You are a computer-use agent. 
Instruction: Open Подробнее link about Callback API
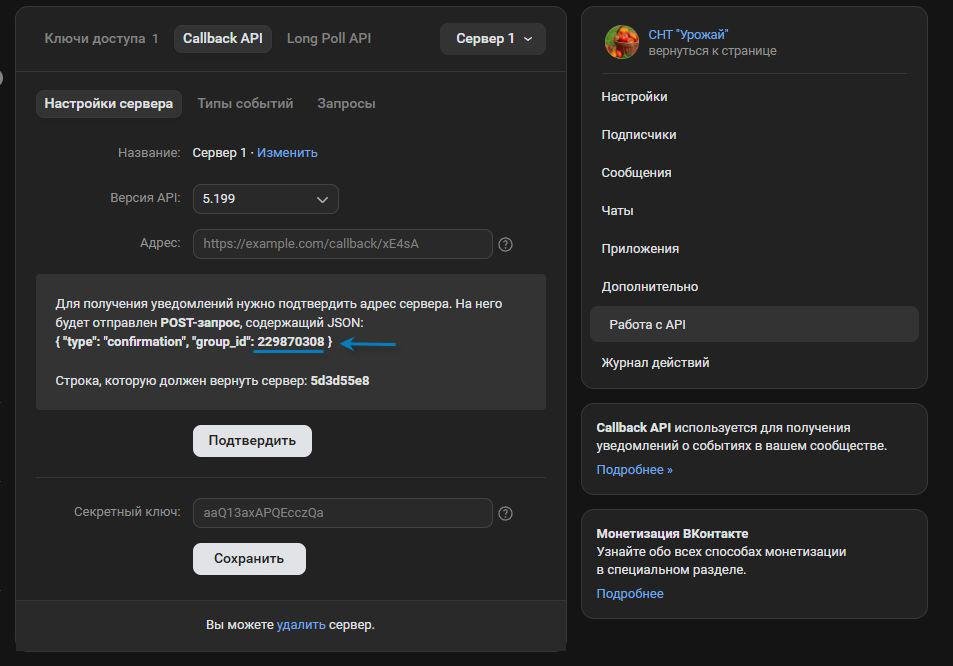(x=634, y=470)
